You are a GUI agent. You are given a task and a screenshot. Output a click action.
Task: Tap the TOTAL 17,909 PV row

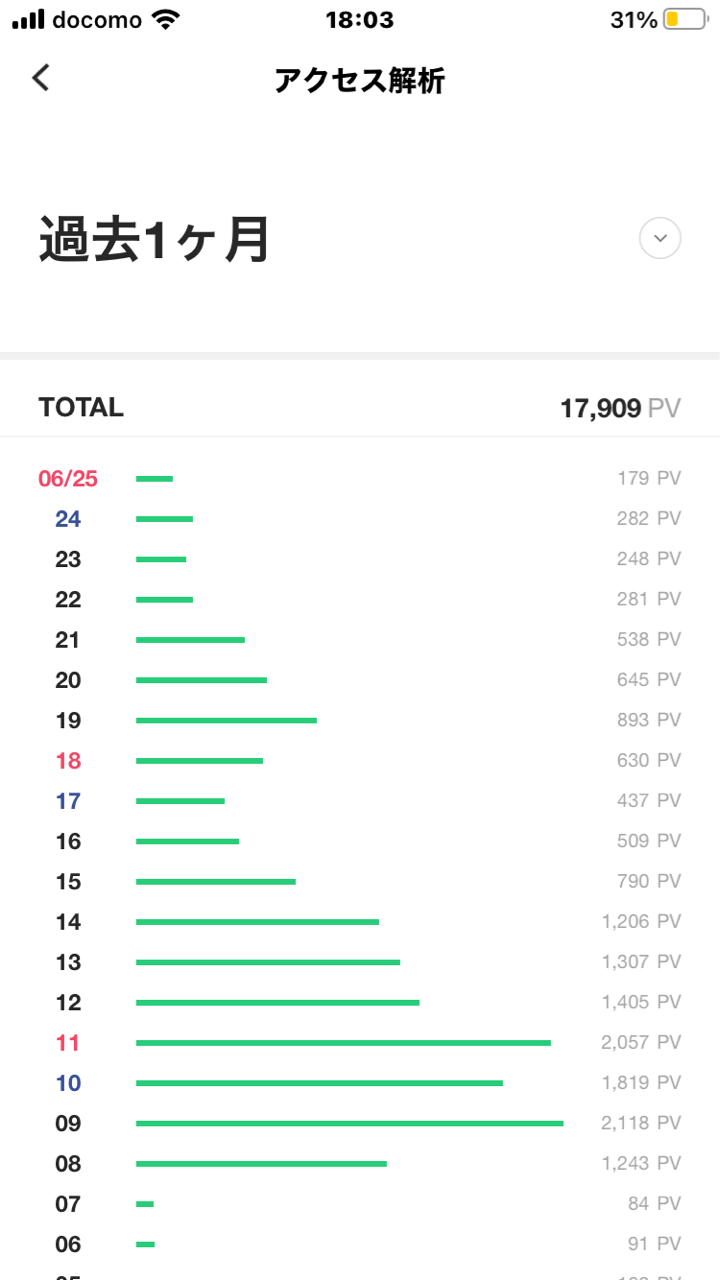click(x=360, y=408)
